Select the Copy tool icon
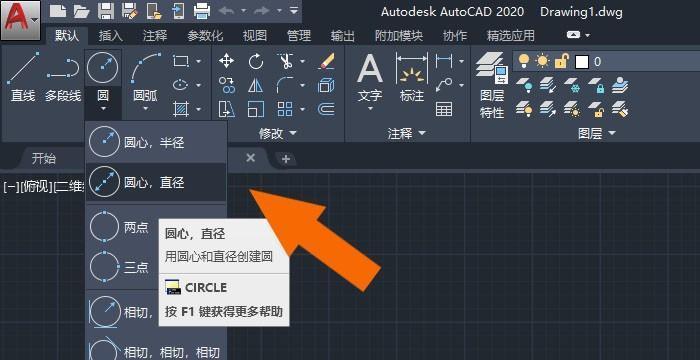The height and width of the screenshot is (360, 700). (x=227, y=85)
